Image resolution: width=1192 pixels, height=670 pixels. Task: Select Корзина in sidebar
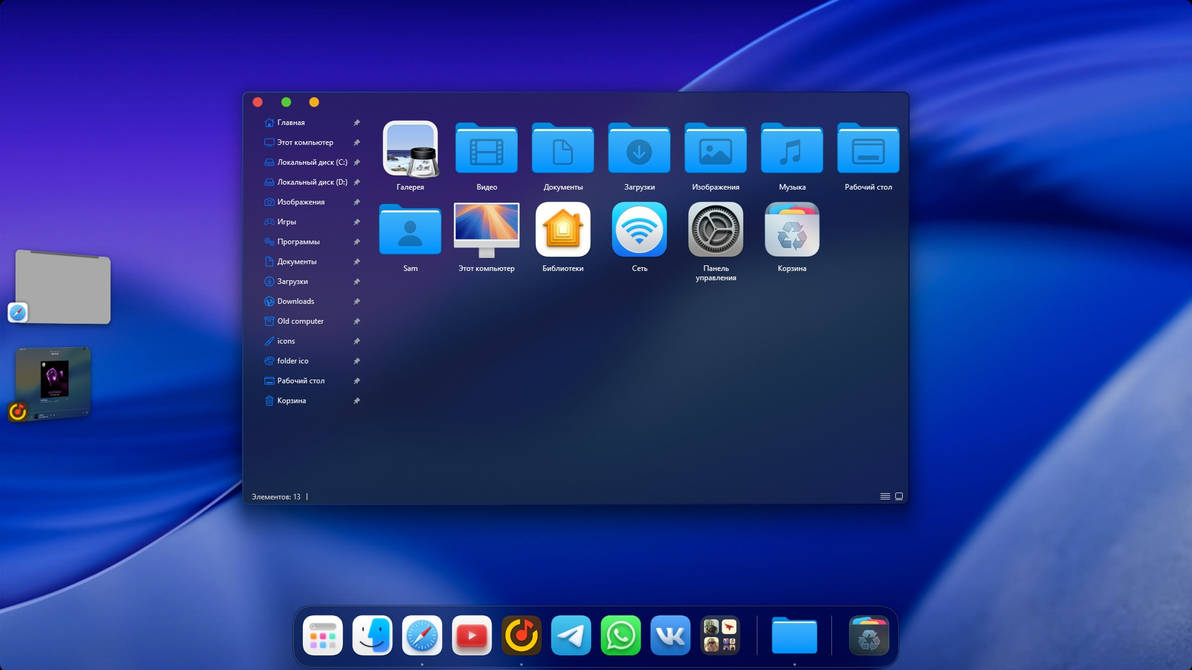291,401
